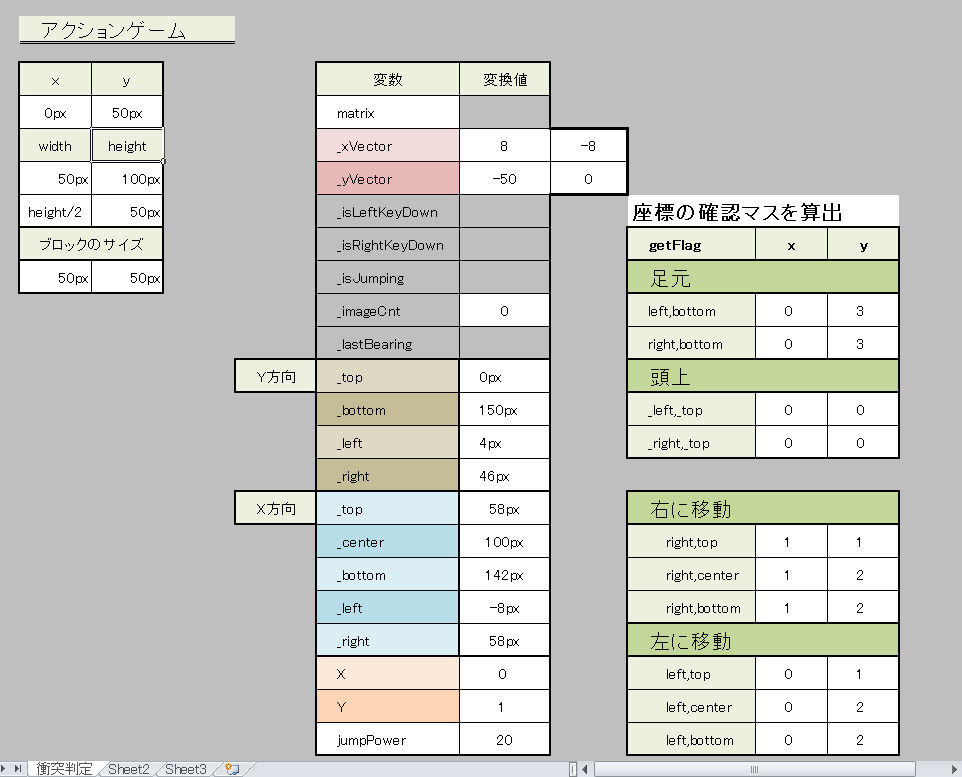Select the jumpPower value cell 20
The width and height of the screenshot is (962, 777).
504,740
